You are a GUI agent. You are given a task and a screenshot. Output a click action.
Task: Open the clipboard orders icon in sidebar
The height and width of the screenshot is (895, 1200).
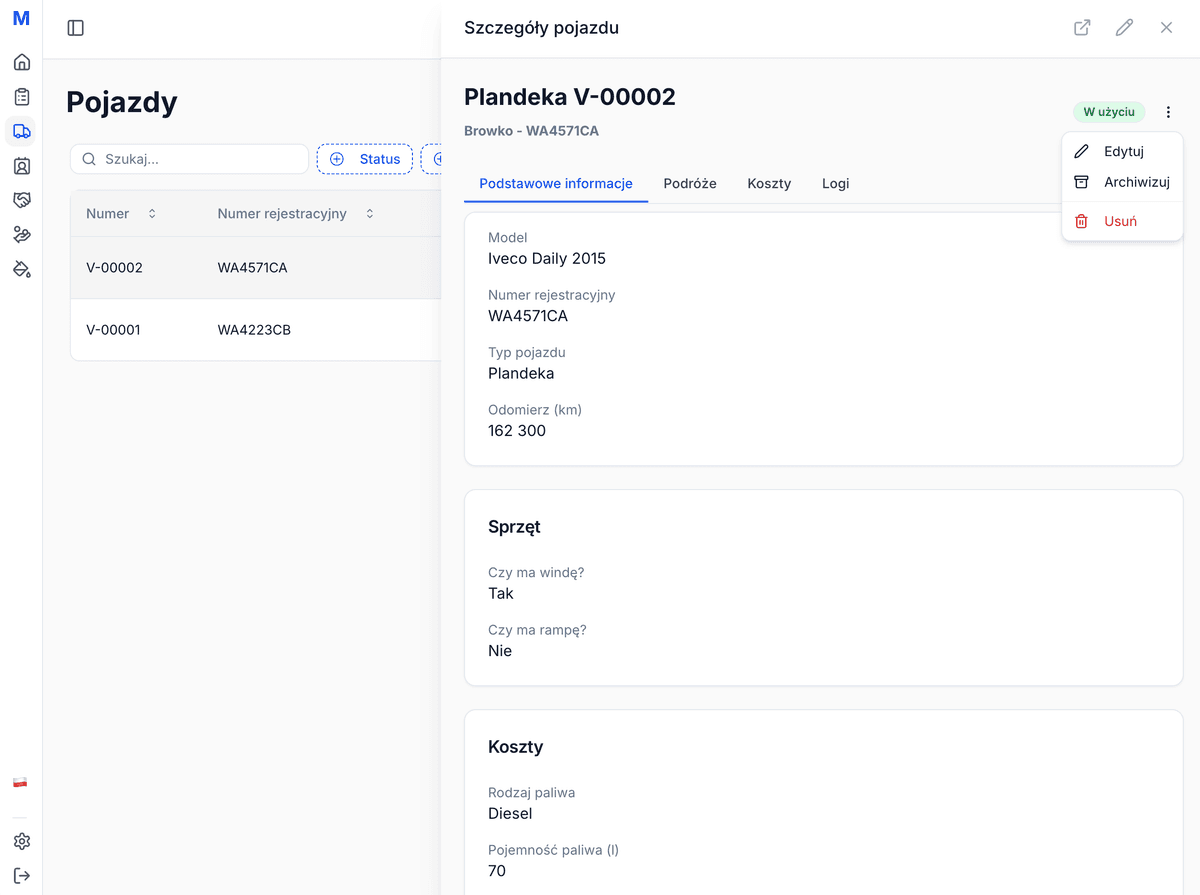coord(21,97)
